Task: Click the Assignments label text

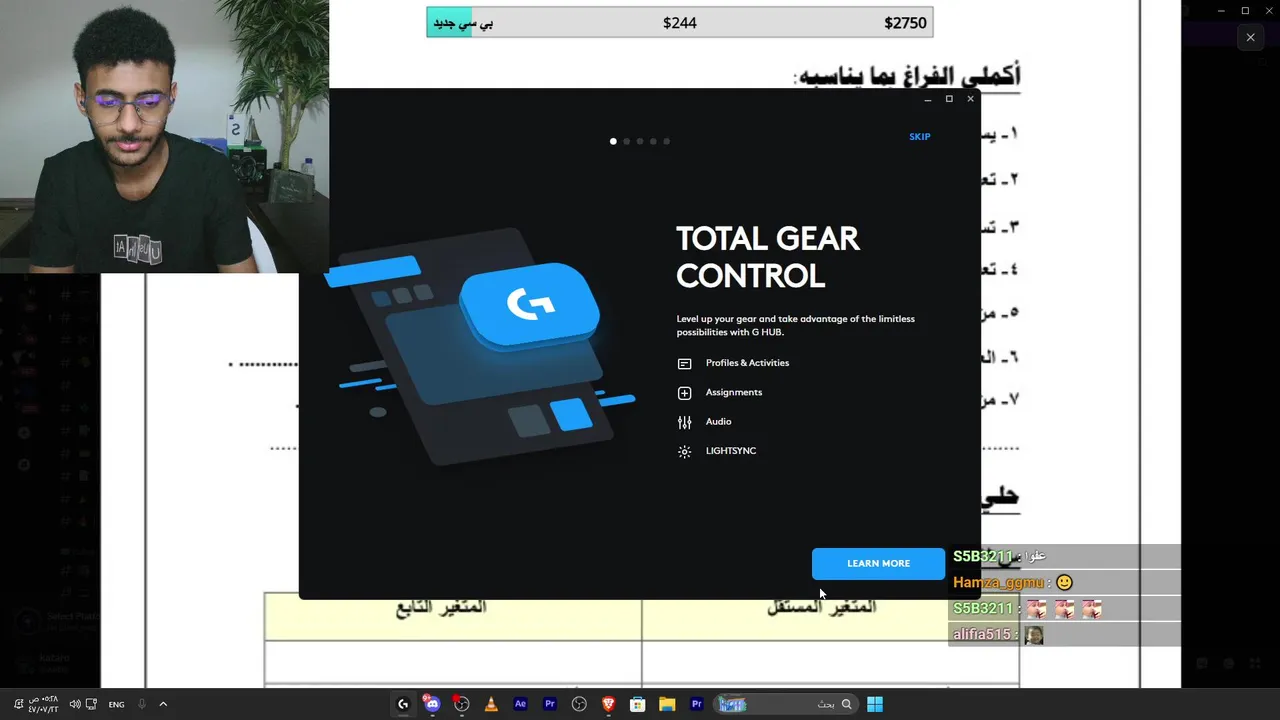Action: (733, 392)
